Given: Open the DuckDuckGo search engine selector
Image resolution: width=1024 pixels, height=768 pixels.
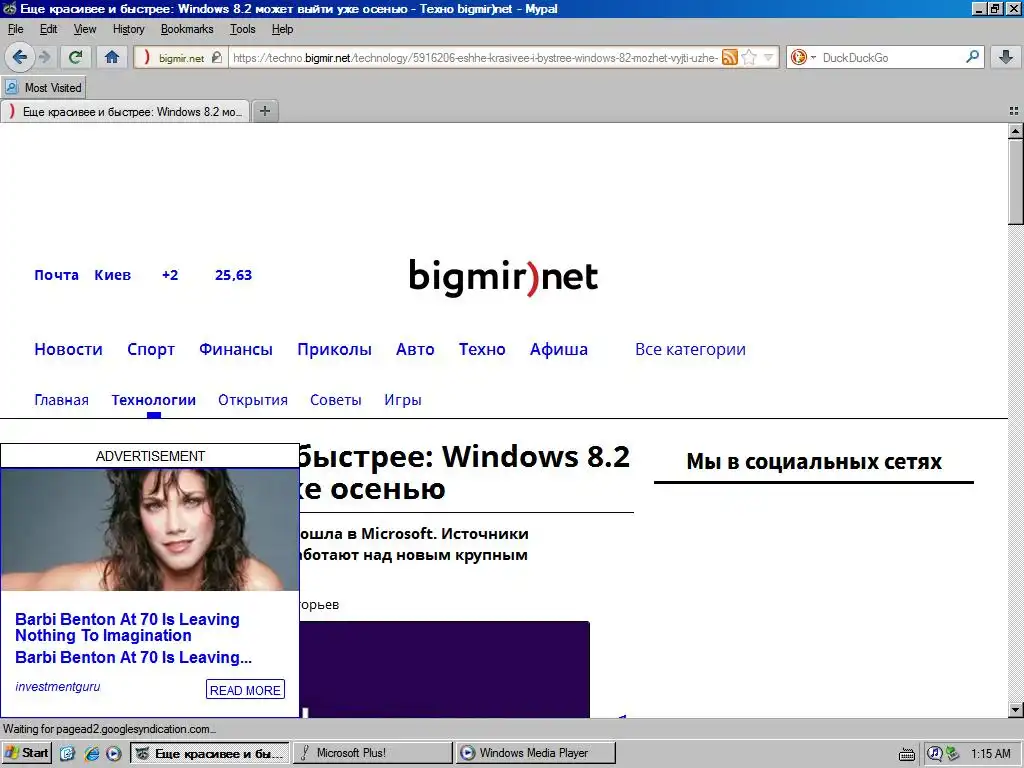Looking at the screenshot, I should point(803,57).
